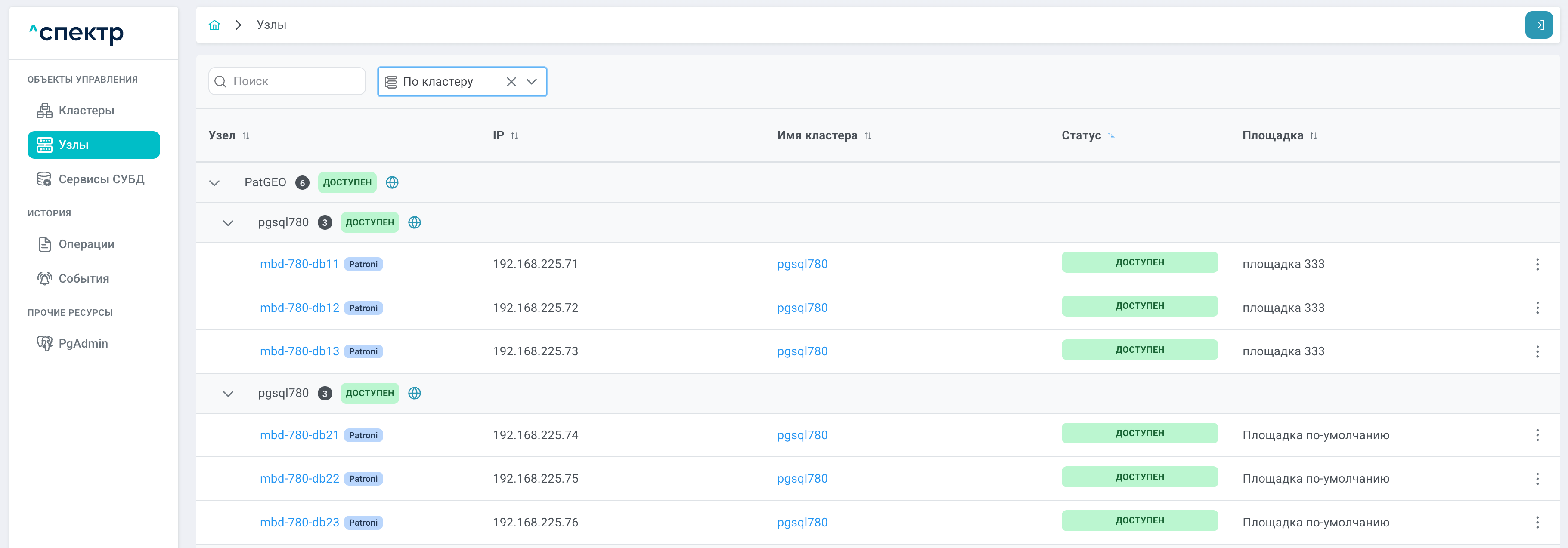
Task: Click IP 192.168.225.75 cell
Action: coord(535,479)
